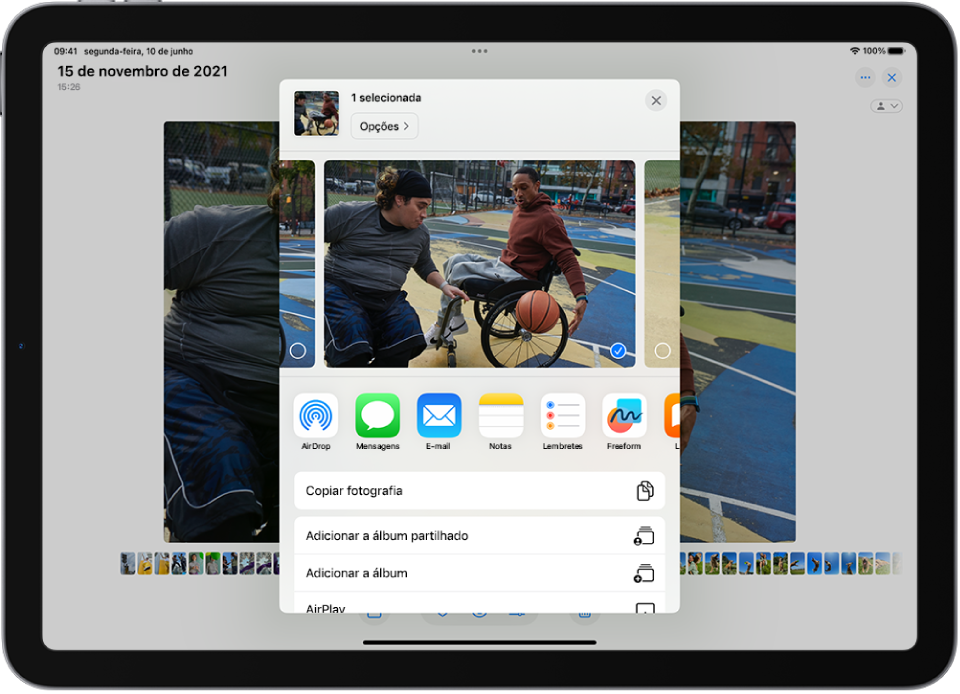The width and height of the screenshot is (960, 694).
Task: Tap the battery indicator in status bar
Action: point(896,51)
